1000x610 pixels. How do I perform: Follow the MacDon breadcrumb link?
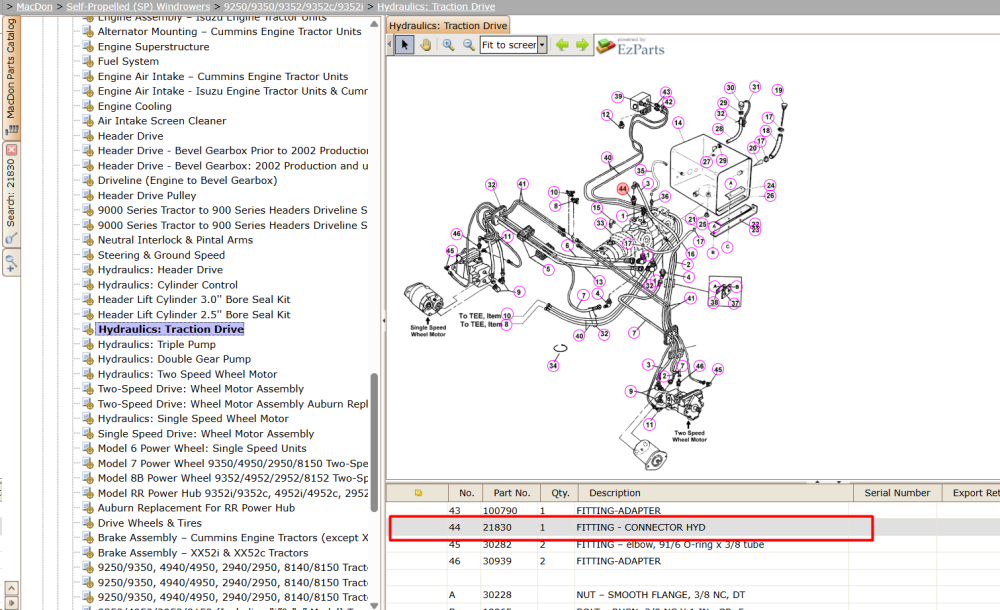click(x=34, y=6)
